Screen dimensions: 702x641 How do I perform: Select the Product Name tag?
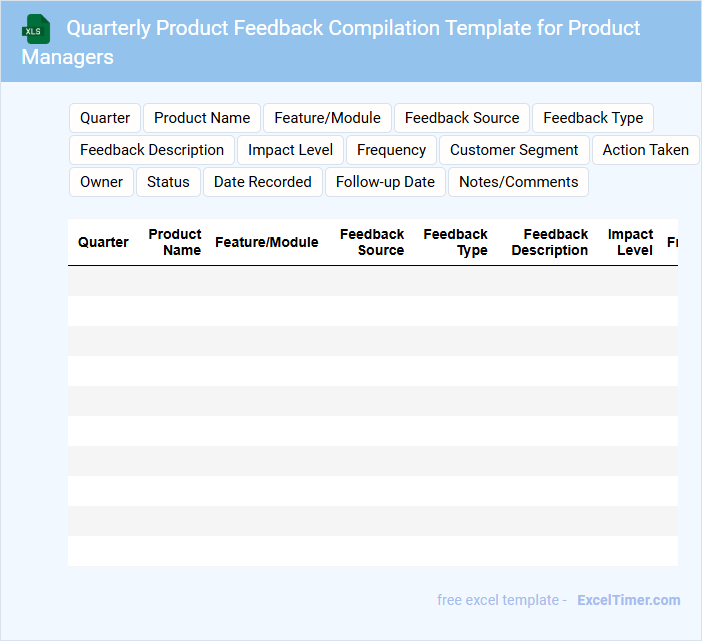pos(202,118)
